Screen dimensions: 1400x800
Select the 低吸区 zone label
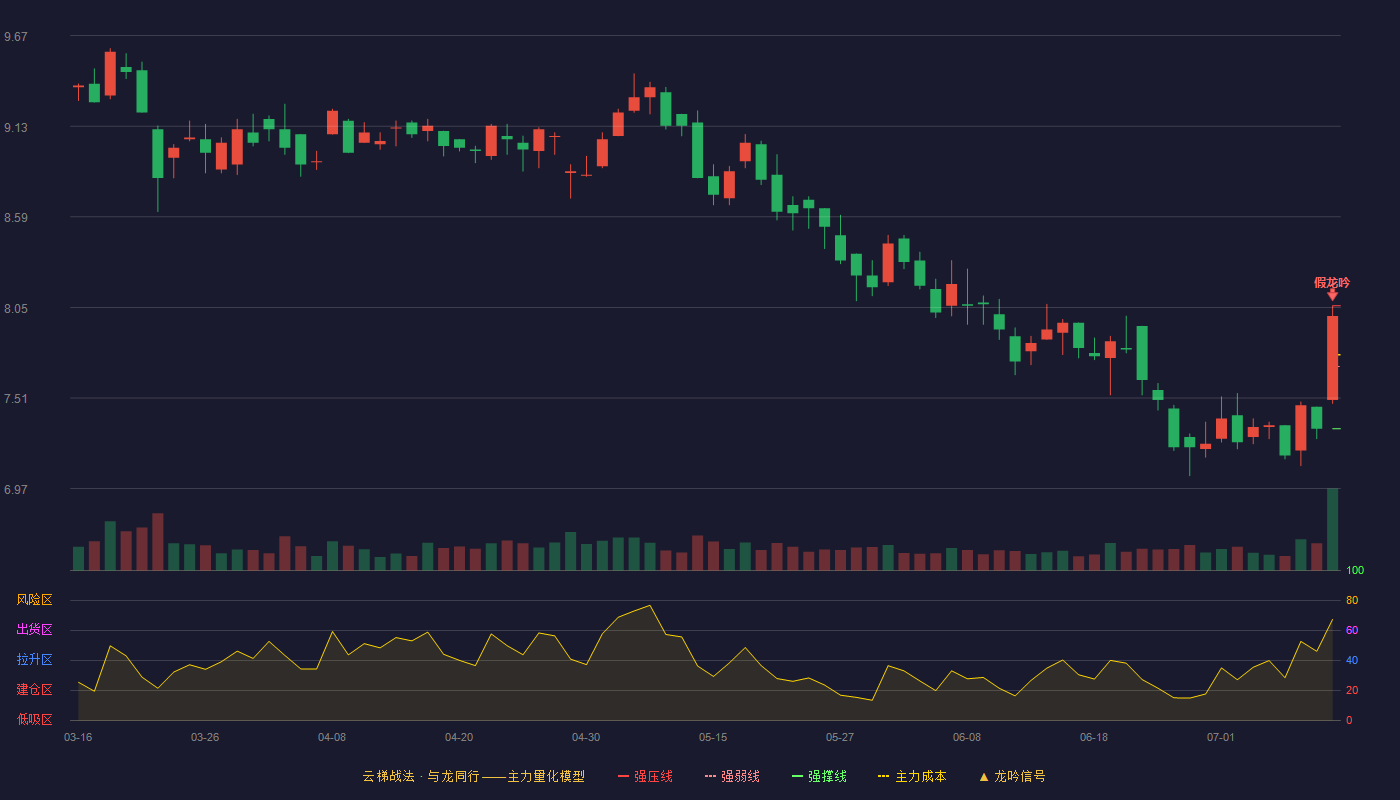click(34, 720)
